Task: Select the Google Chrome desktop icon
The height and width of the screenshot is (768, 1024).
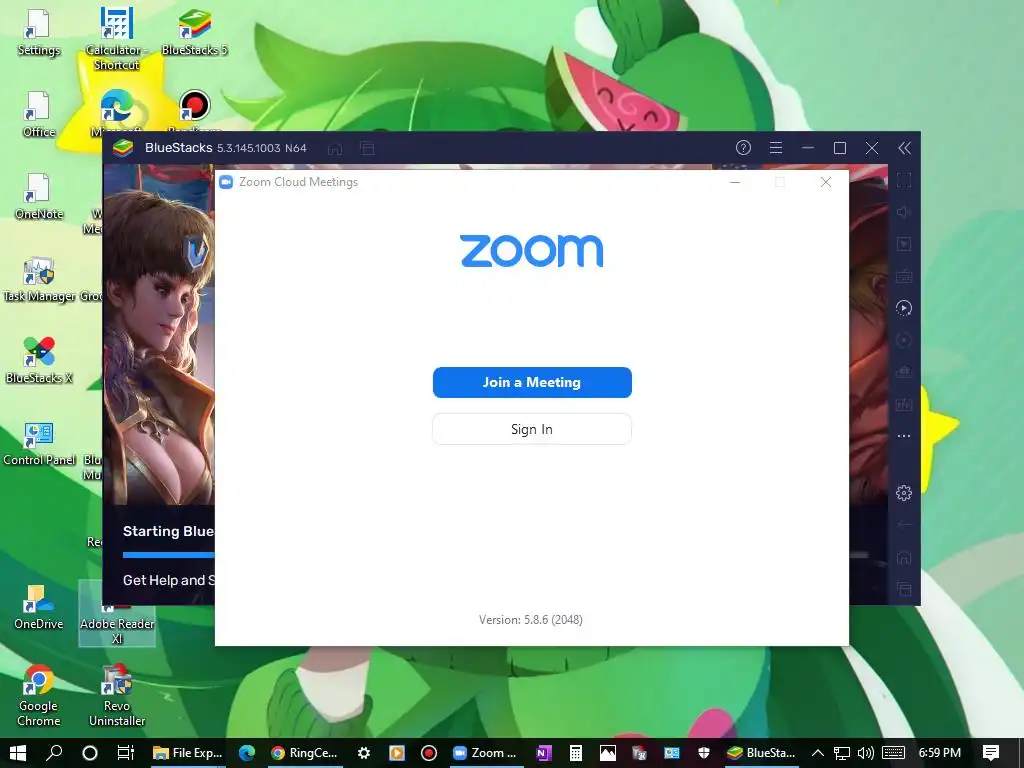Action: point(39,696)
